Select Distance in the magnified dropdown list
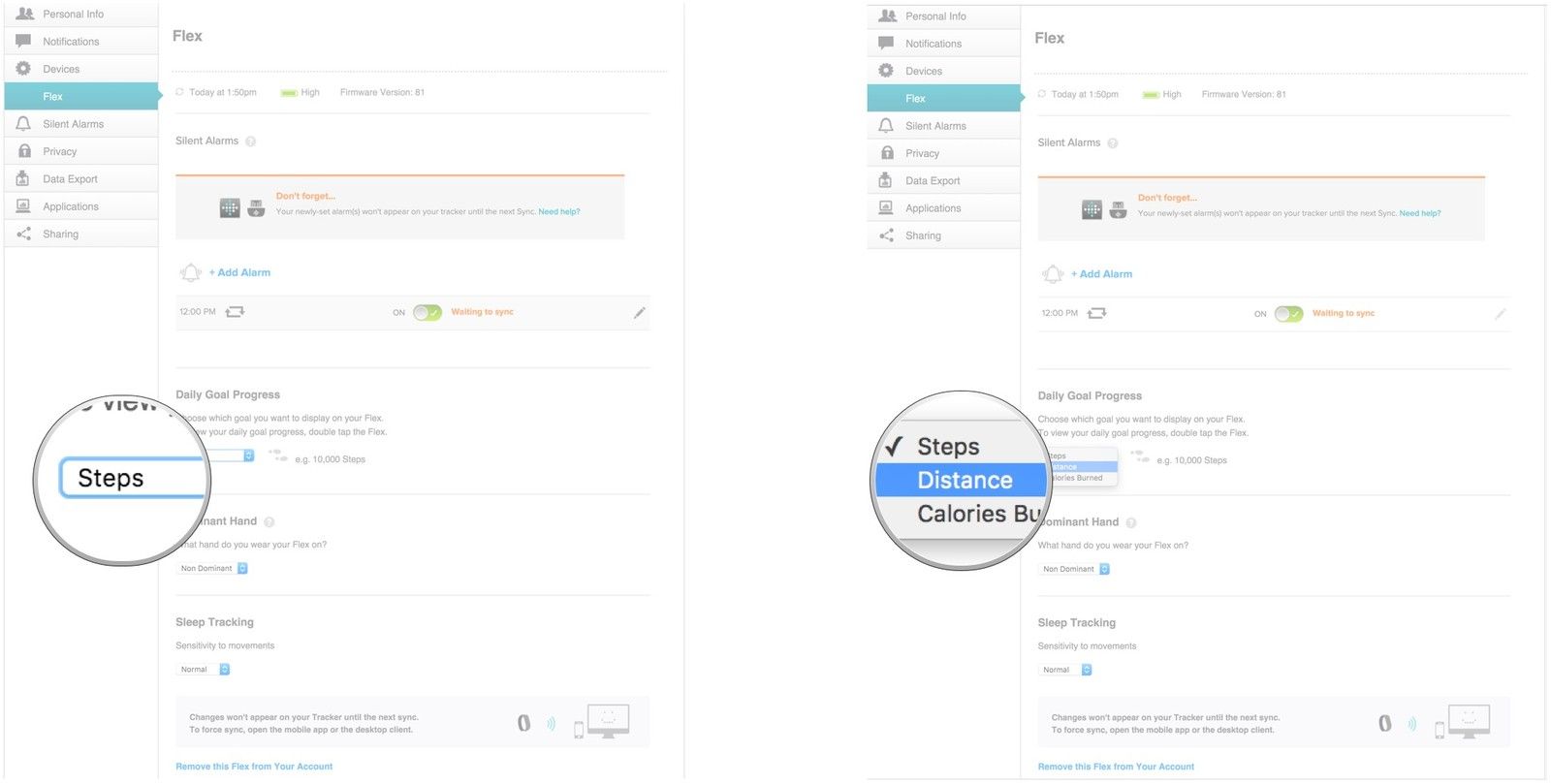The width and height of the screenshot is (1551, 784). click(x=964, y=480)
